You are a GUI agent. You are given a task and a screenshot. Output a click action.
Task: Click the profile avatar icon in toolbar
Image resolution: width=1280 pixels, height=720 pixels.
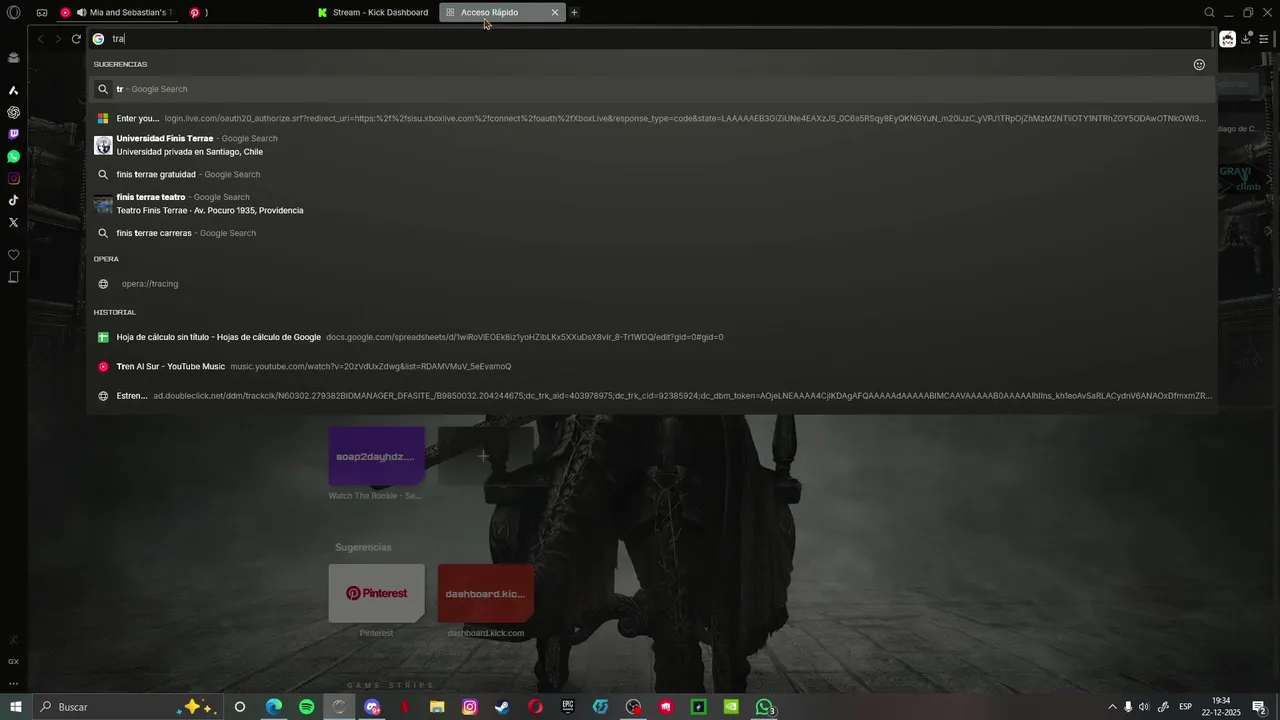(x=1227, y=39)
